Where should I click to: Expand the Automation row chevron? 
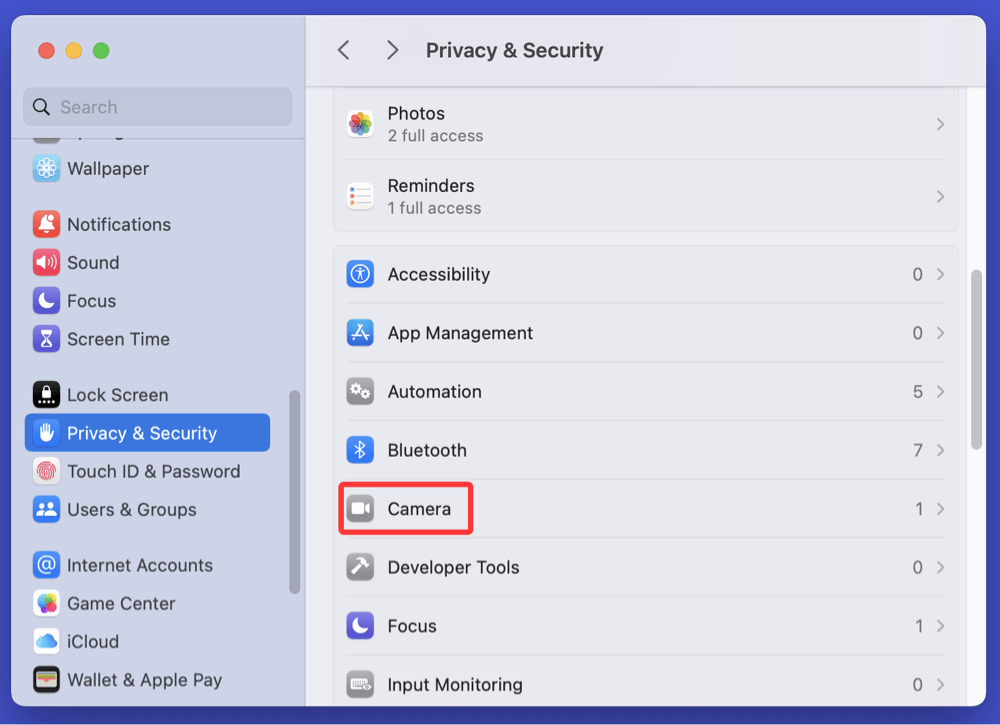(940, 392)
